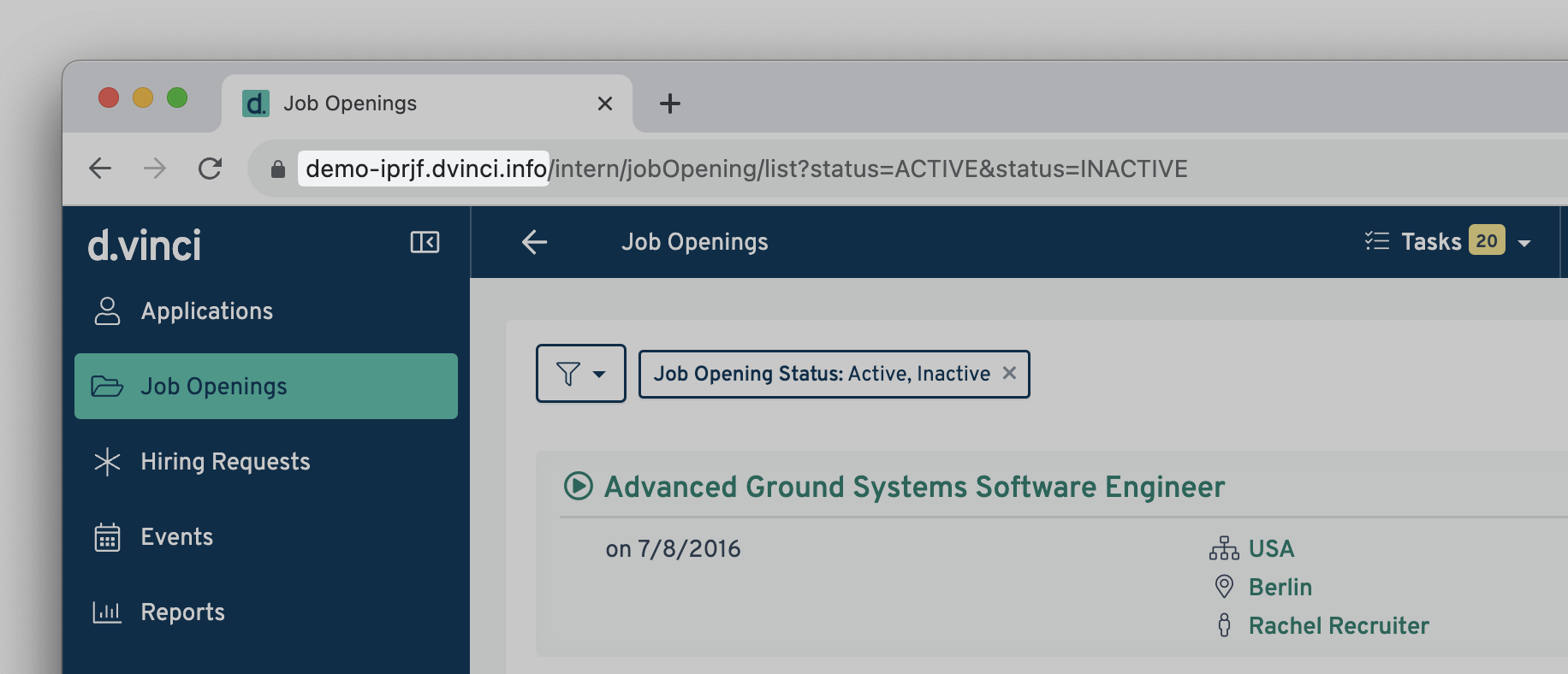Click the Tasks count badge showing 20
1568x674 pixels.
(1487, 241)
